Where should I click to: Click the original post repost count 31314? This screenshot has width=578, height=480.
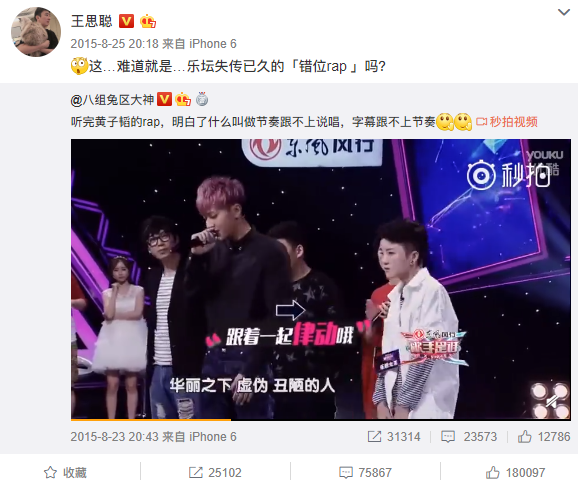pos(394,437)
